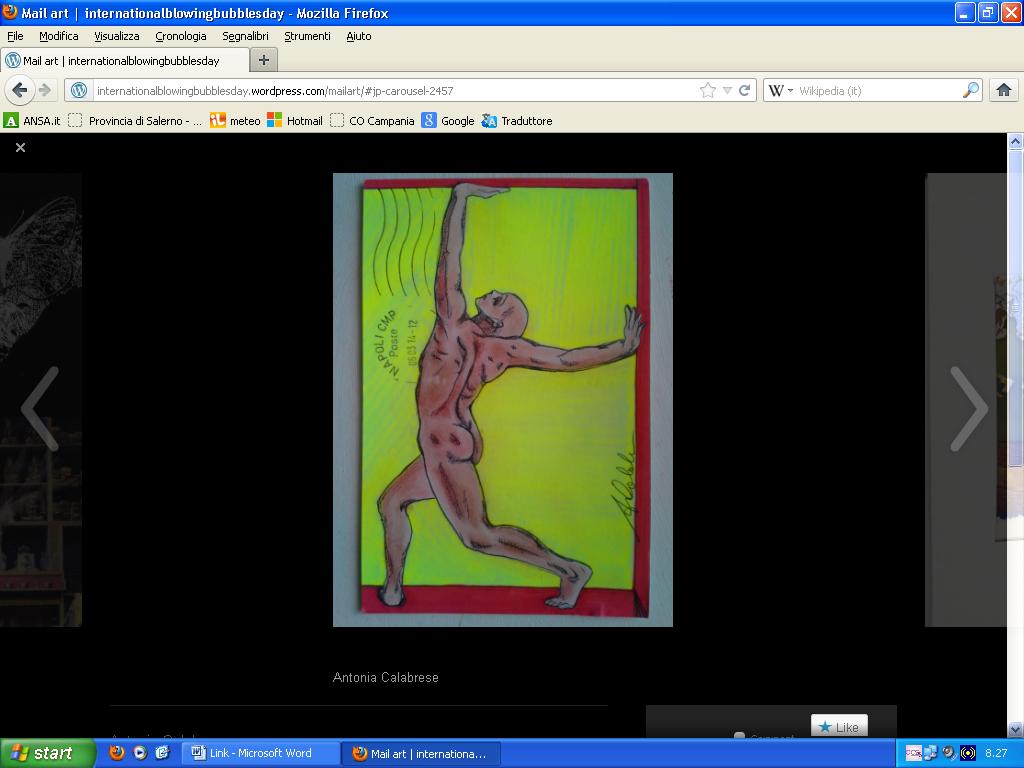Open the Cronologia menu
Image resolution: width=1024 pixels, height=768 pixels.
[180, 36]
